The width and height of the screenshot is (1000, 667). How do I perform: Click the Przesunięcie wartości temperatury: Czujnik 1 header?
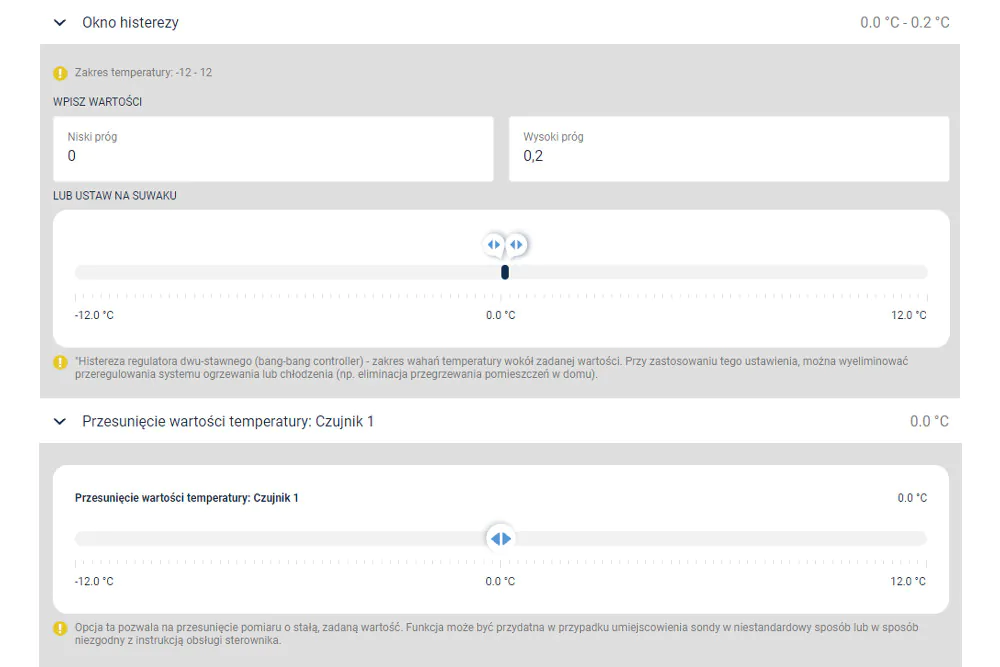pyautogui.click(x=228, y=421)
